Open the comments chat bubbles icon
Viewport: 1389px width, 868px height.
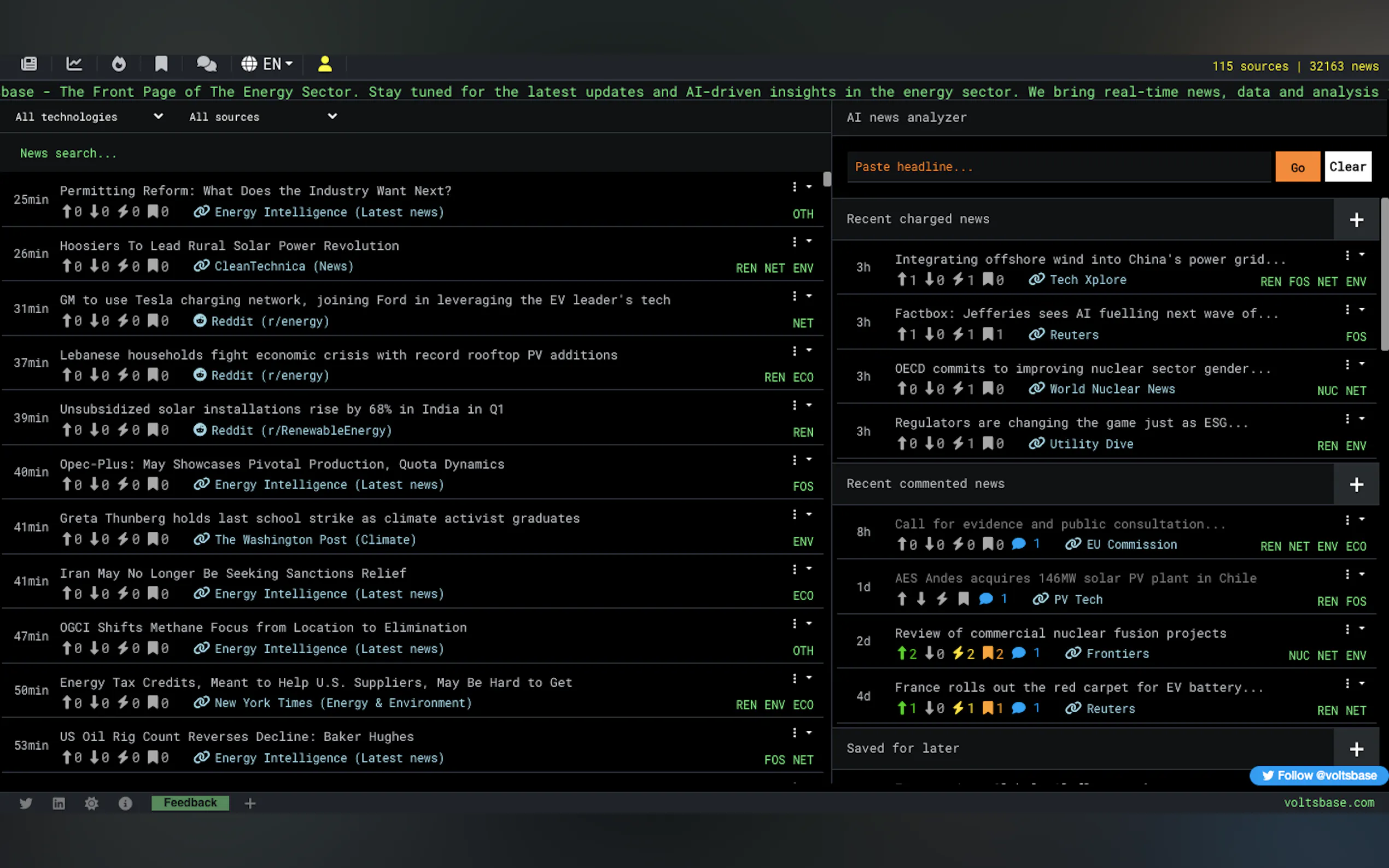click(207, 64)
